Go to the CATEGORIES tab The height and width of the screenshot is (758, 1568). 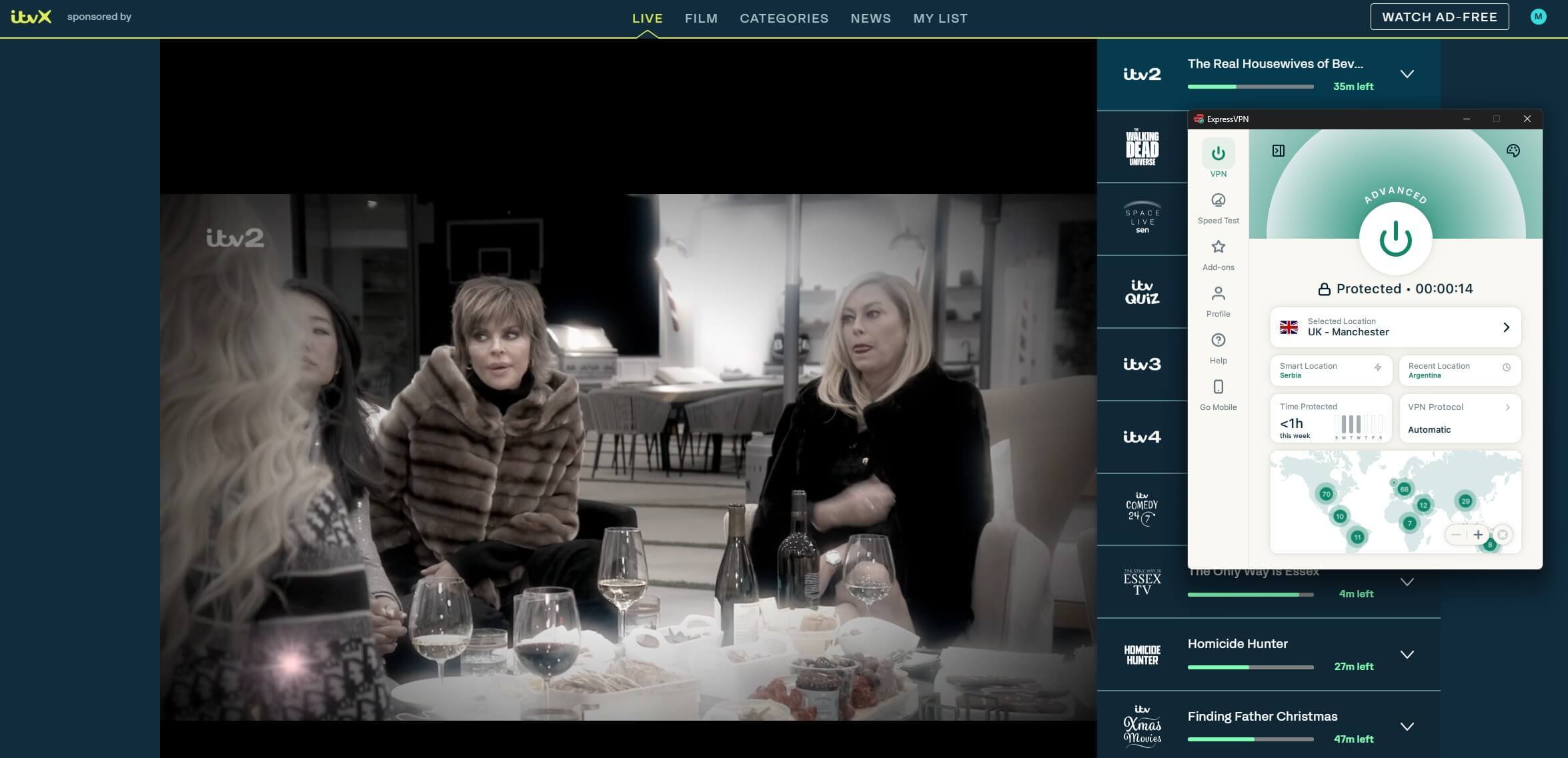[784, 19]
